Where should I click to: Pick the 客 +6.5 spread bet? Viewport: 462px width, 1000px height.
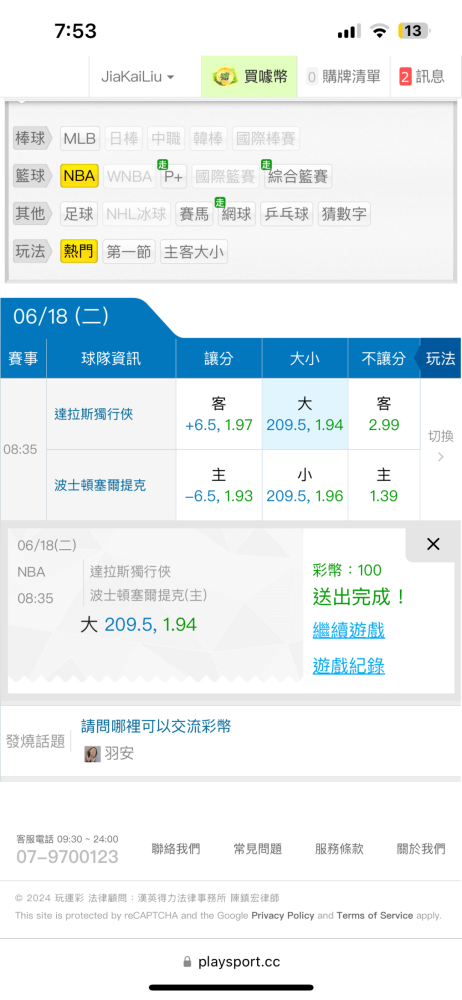[219, 414]
